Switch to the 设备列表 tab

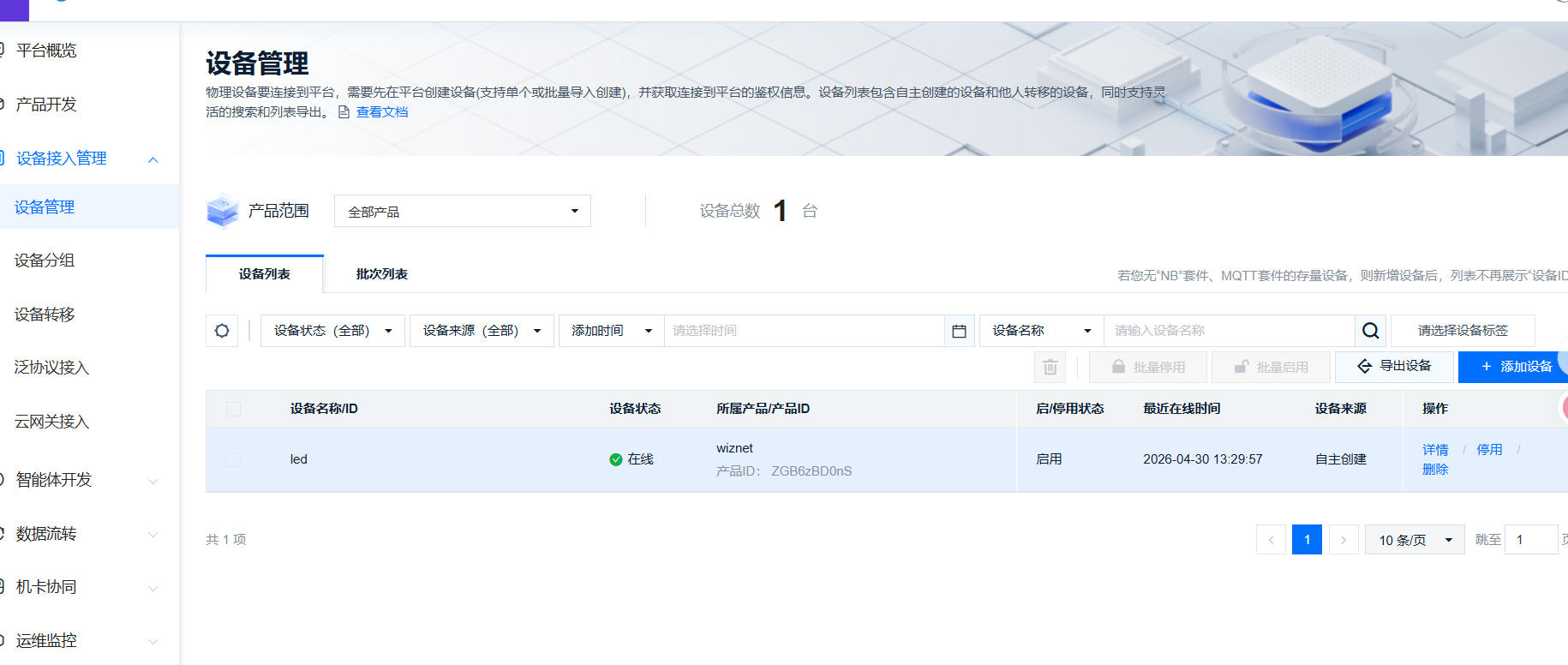pos(265,274)
